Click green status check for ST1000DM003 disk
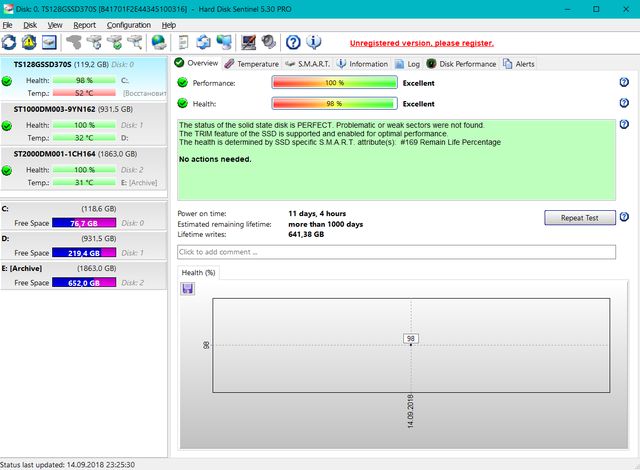Image resolution: width=640 pixels, height=470 pixels. (7, 126)
